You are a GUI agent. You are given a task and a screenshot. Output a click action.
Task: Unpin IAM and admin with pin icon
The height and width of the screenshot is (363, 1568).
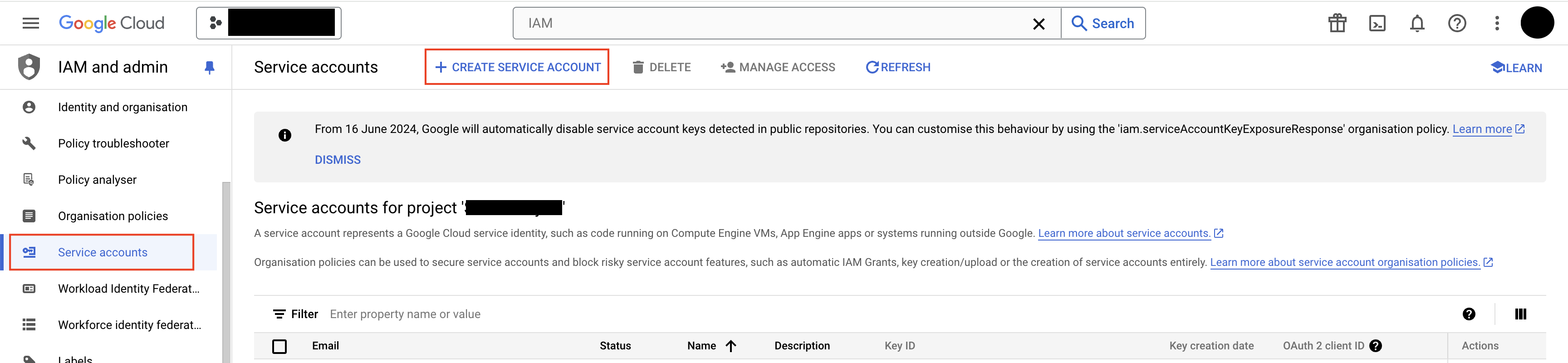coord(210,67)
